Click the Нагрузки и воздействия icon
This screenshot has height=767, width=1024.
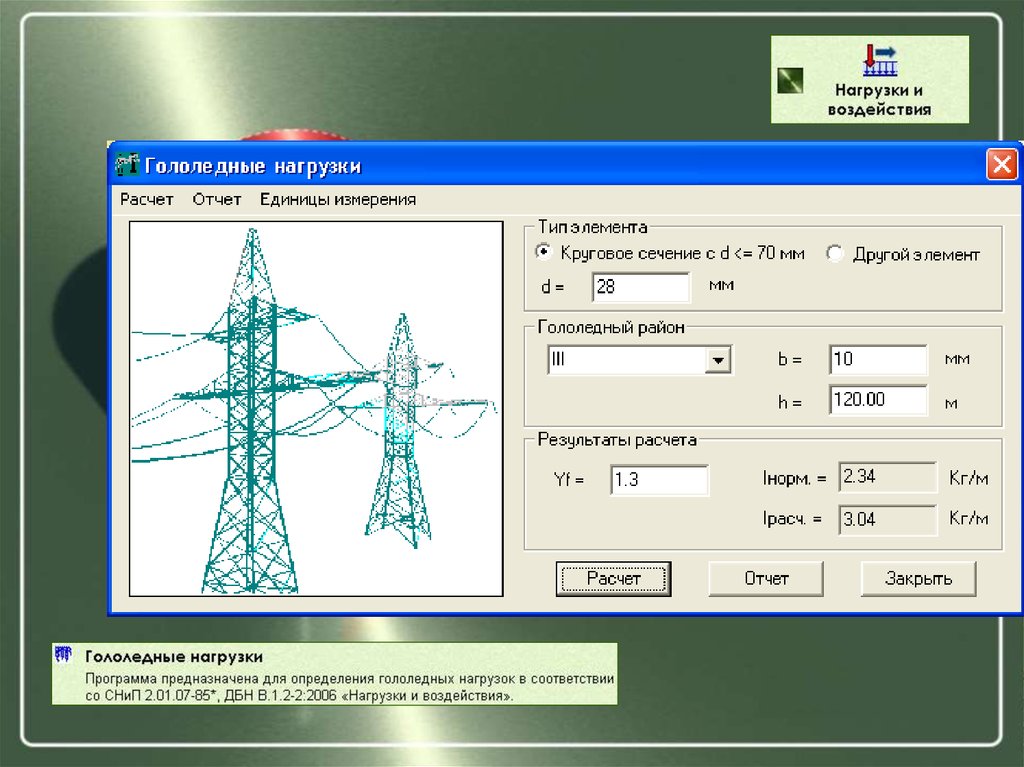coord(880,60)
